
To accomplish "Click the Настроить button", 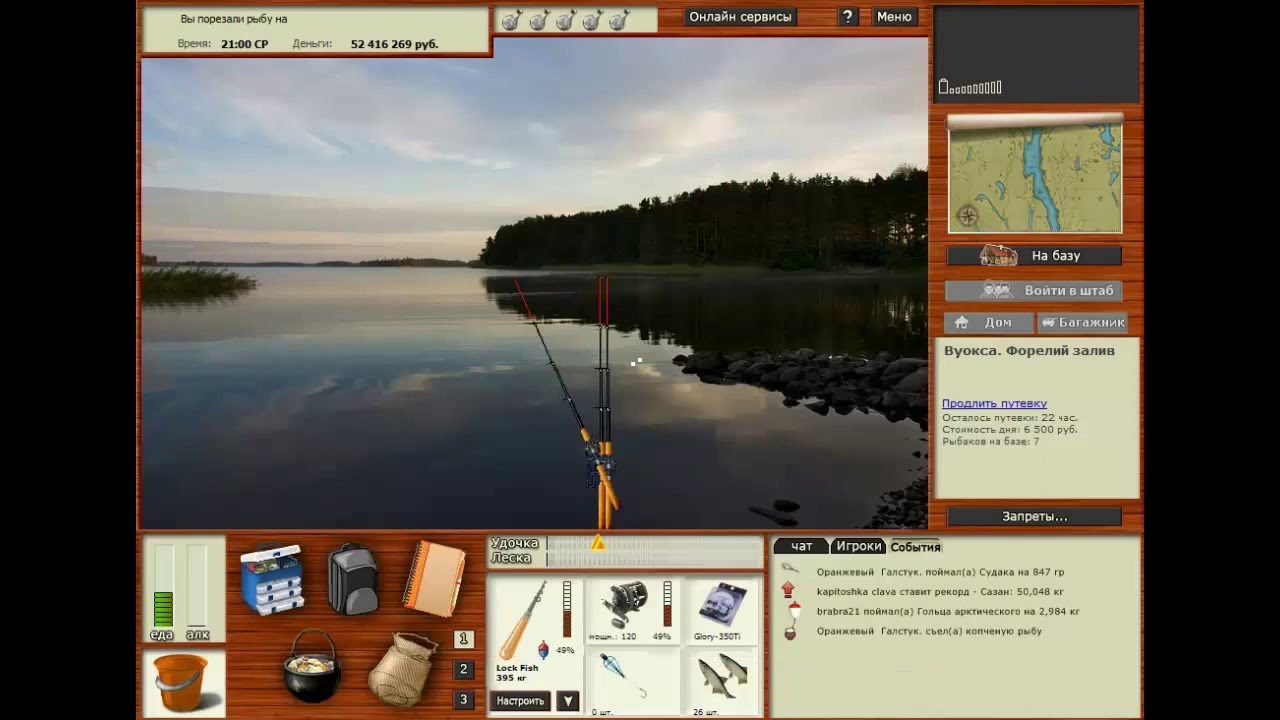I will (x=520, y=701).
